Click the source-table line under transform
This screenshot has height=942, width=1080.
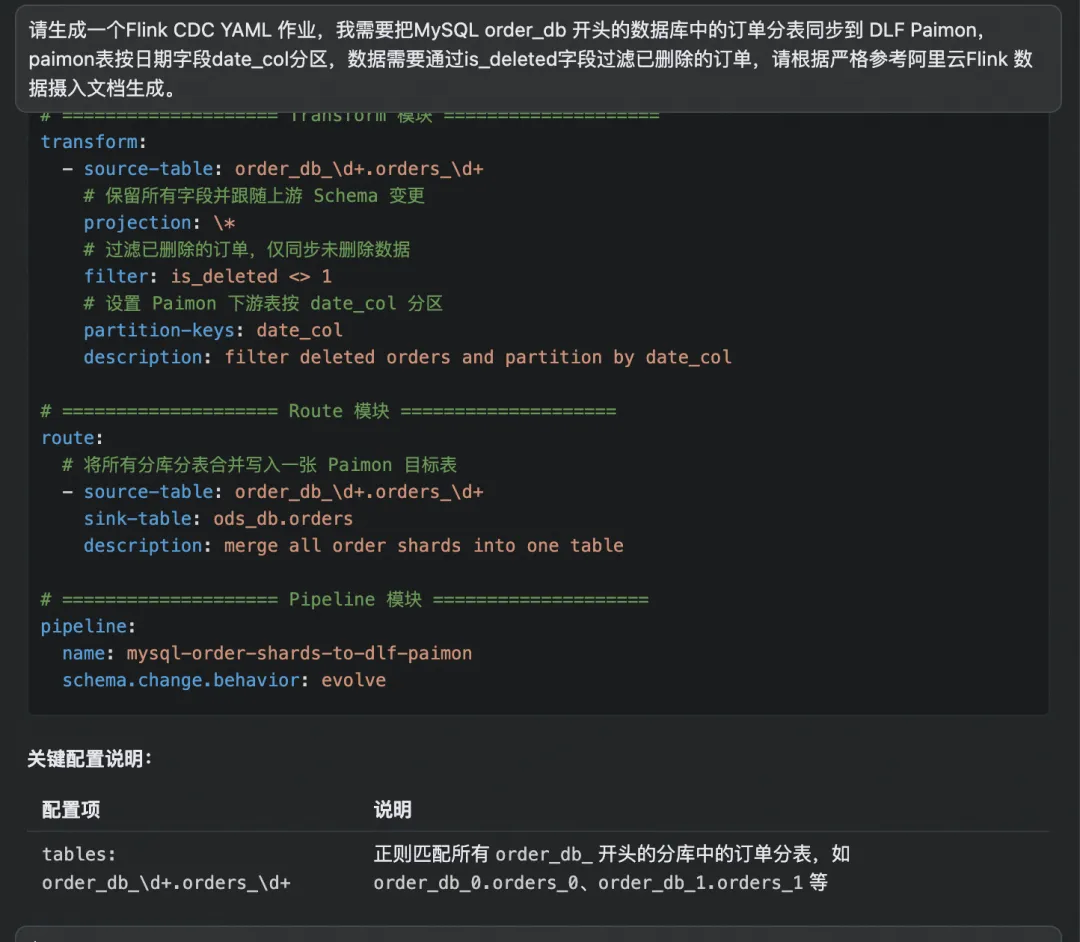[273, 169]
